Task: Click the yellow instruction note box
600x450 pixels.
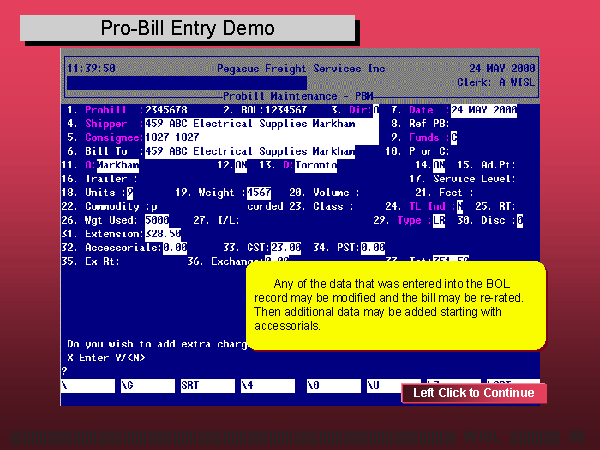Action: (x=395, y=305)
